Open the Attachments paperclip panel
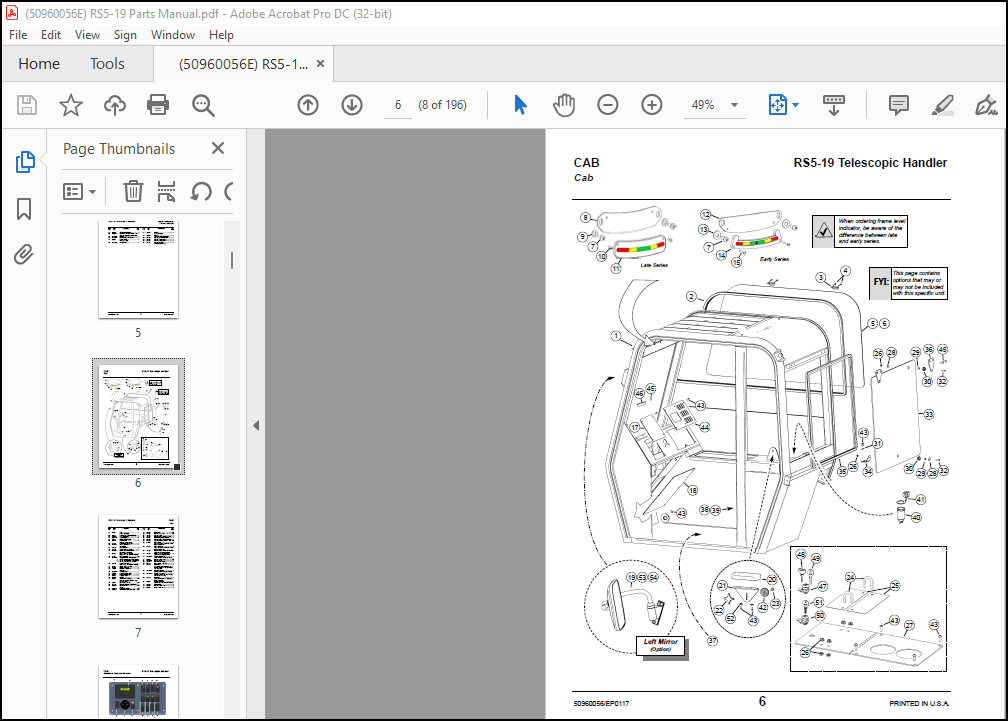Image resolution: width=1008 pixels, height=721 pixels. point(24,254)
